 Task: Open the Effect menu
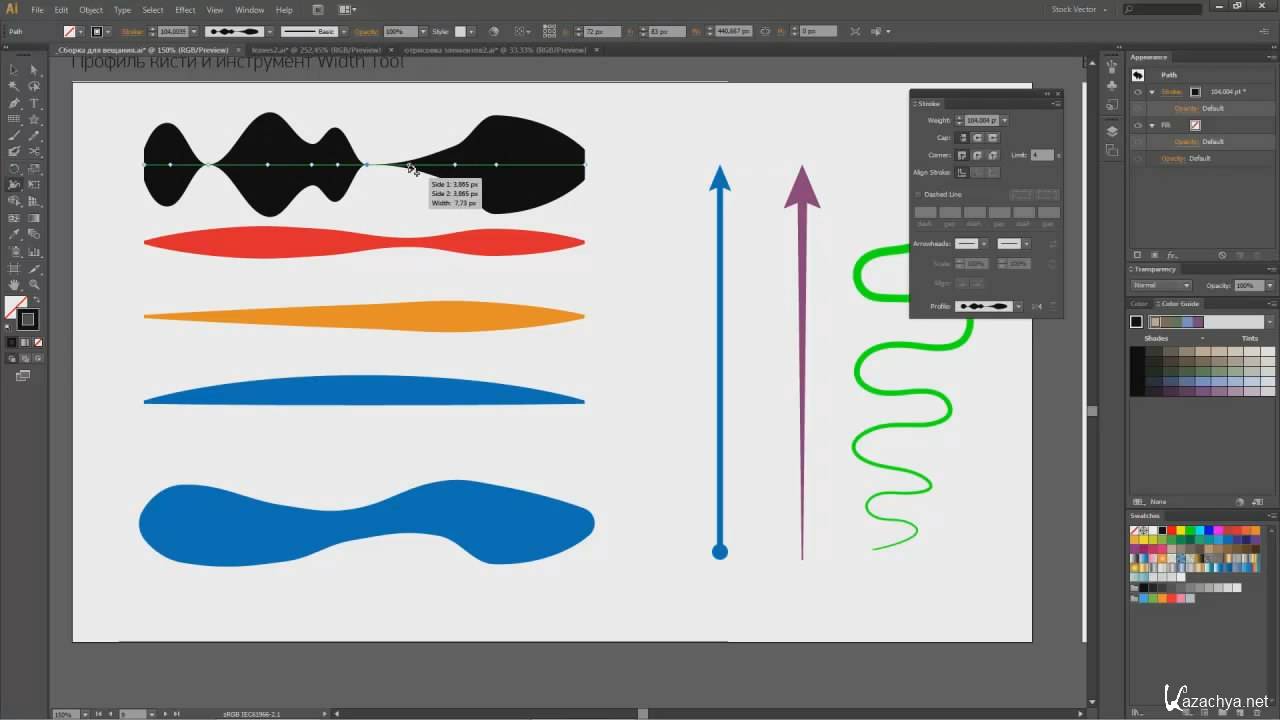pyautogui.click(x=185, y=10)
